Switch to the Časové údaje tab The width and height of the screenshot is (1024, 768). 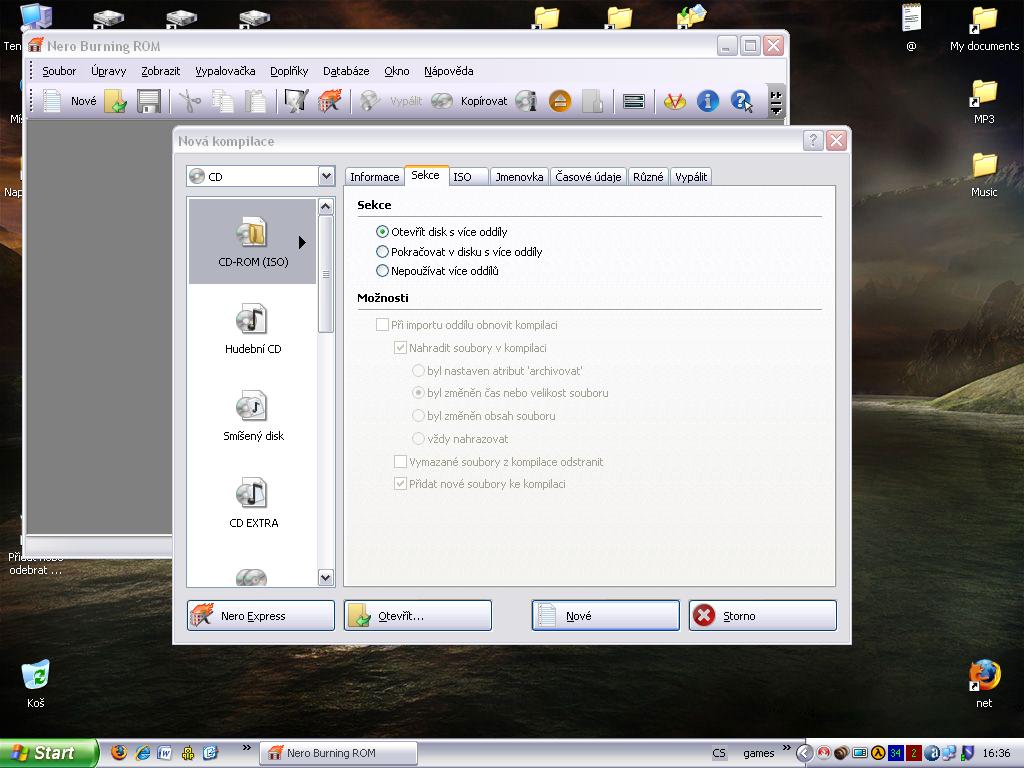(588, 177)
